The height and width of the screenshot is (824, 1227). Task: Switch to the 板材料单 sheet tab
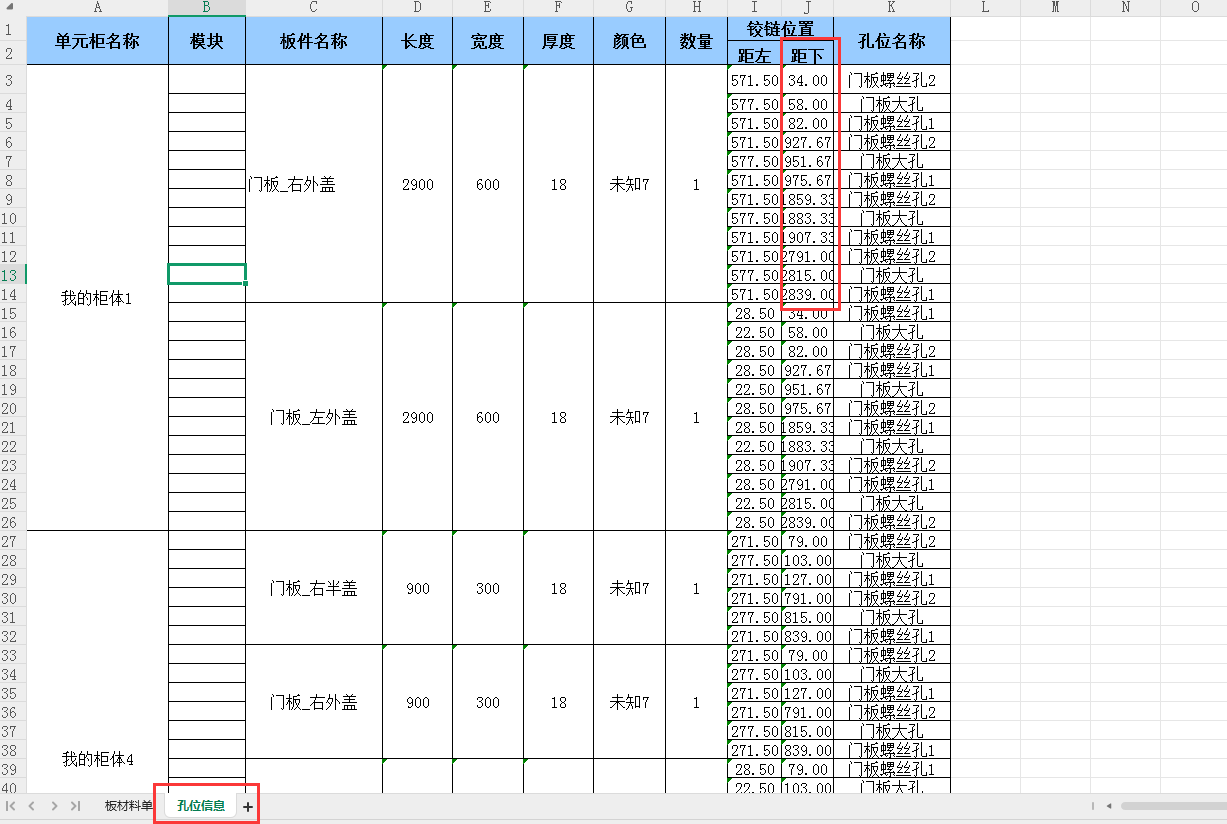pyautogui.click(x=129, y=806)
